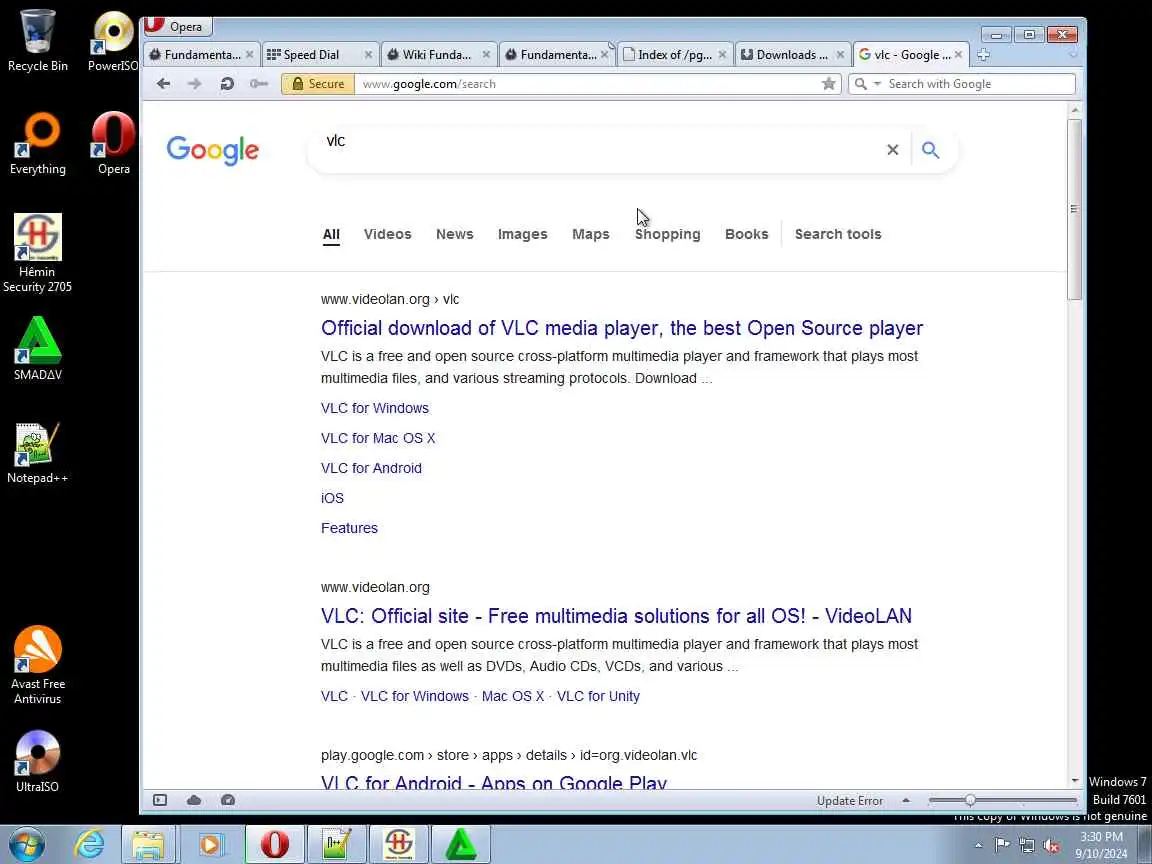Open the Mac OS X inline link

pos(513,696)
